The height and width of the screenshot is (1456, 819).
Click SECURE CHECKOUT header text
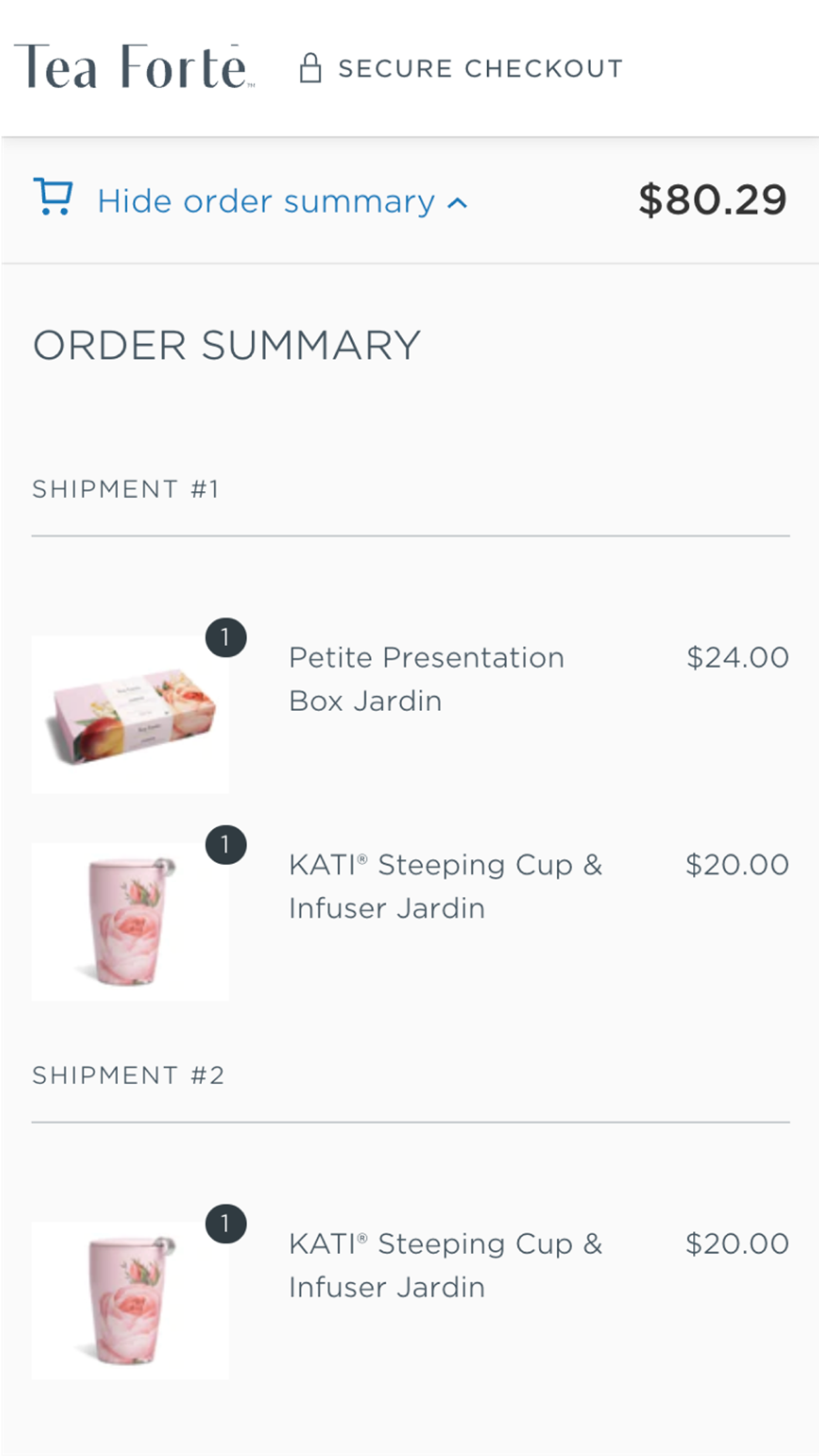pos(480,68)
